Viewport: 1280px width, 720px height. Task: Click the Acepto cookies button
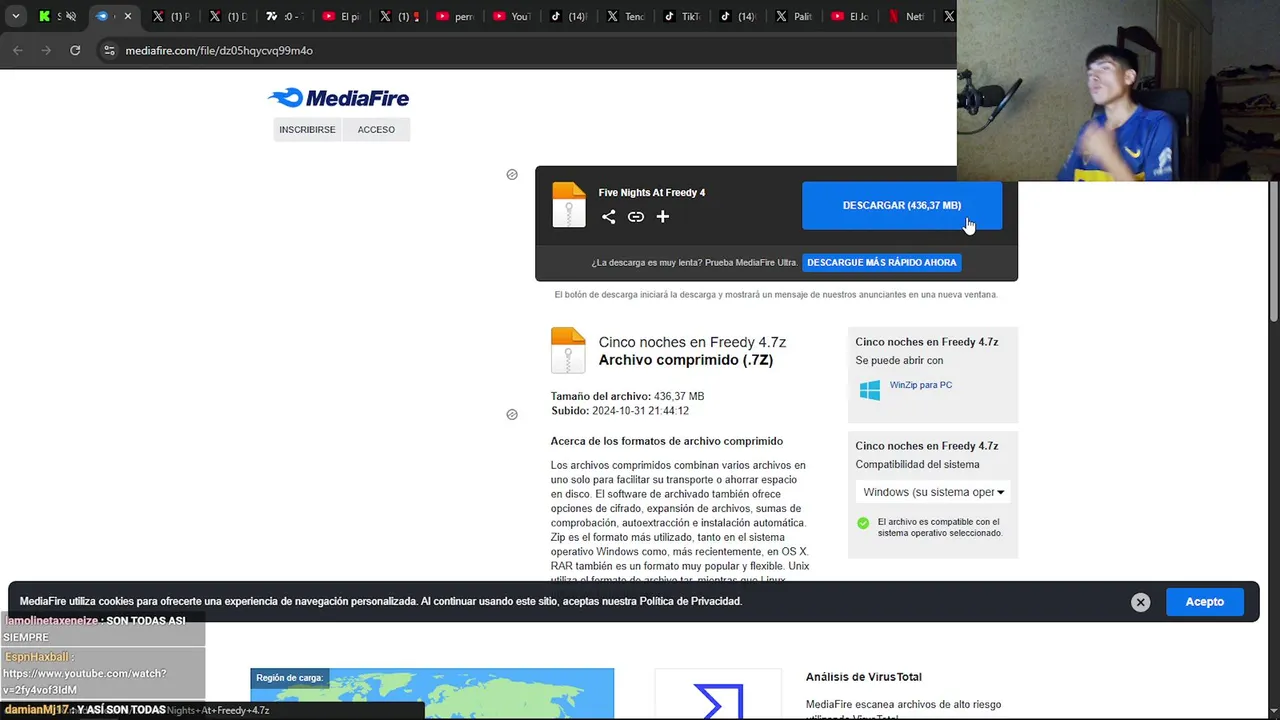pos(1205,602)
